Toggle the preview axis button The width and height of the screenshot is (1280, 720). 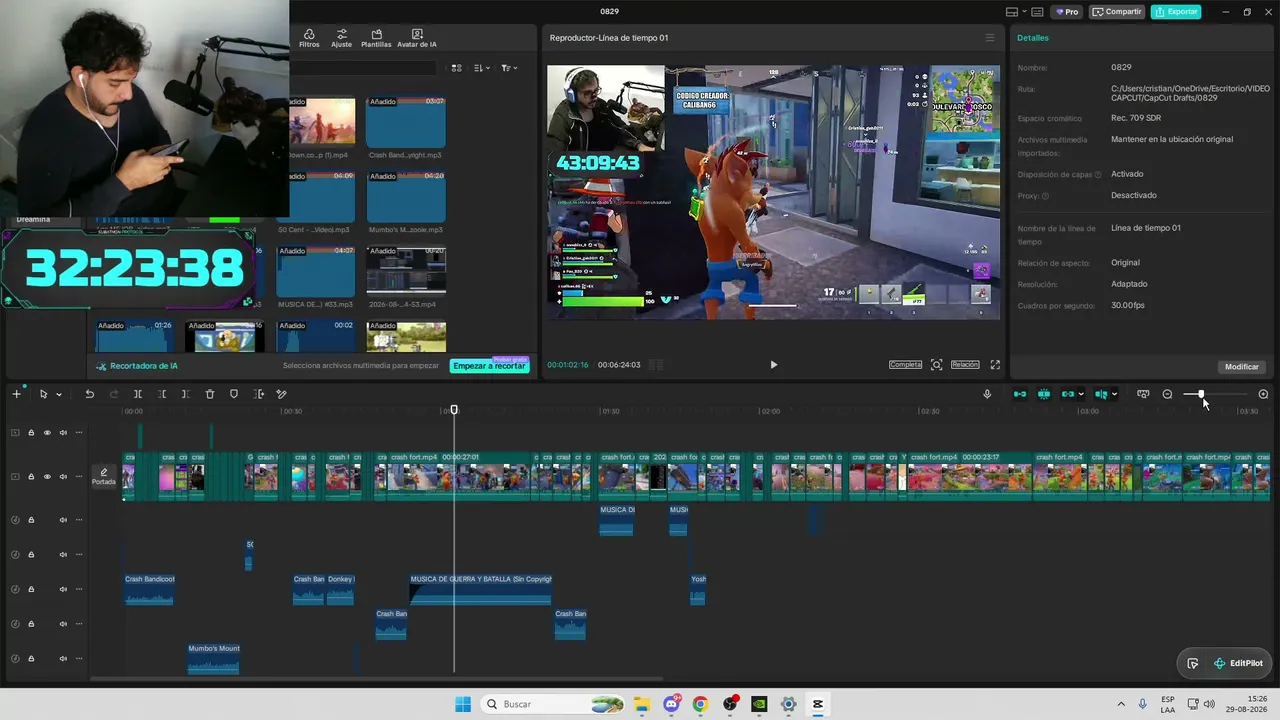point(1101,394)
